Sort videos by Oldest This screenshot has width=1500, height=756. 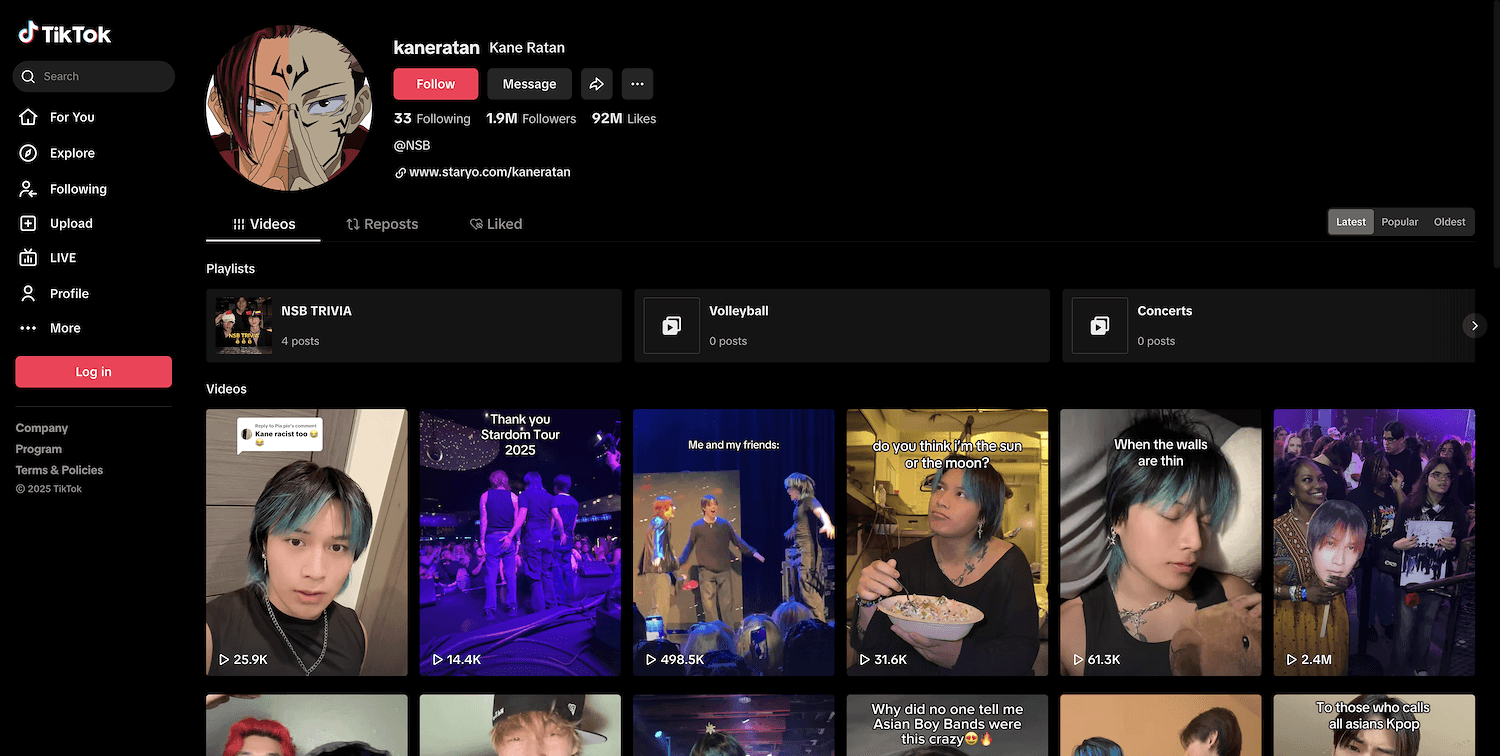(1449, 222)
